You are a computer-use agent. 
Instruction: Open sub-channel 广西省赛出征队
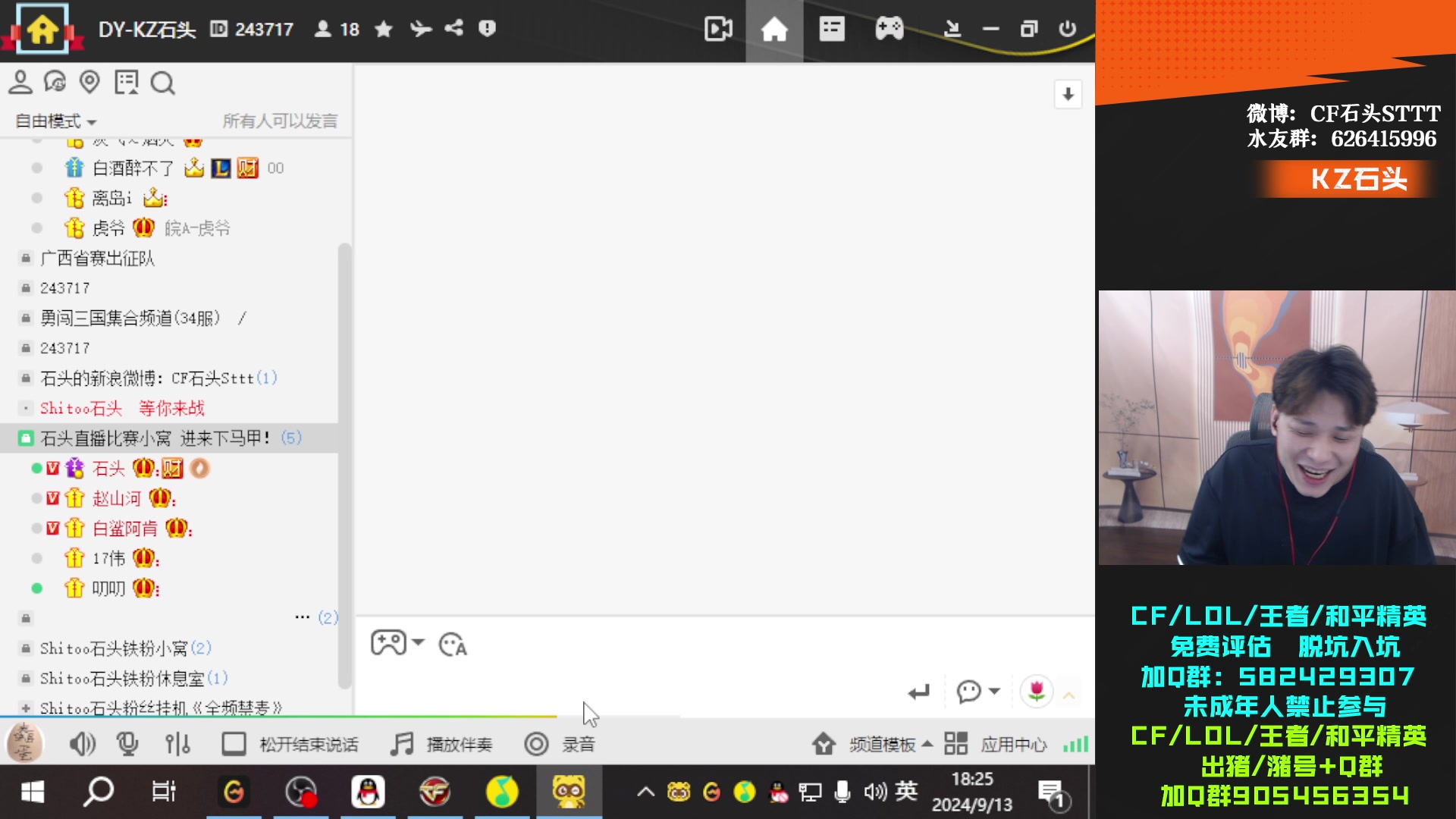(97, 259)
